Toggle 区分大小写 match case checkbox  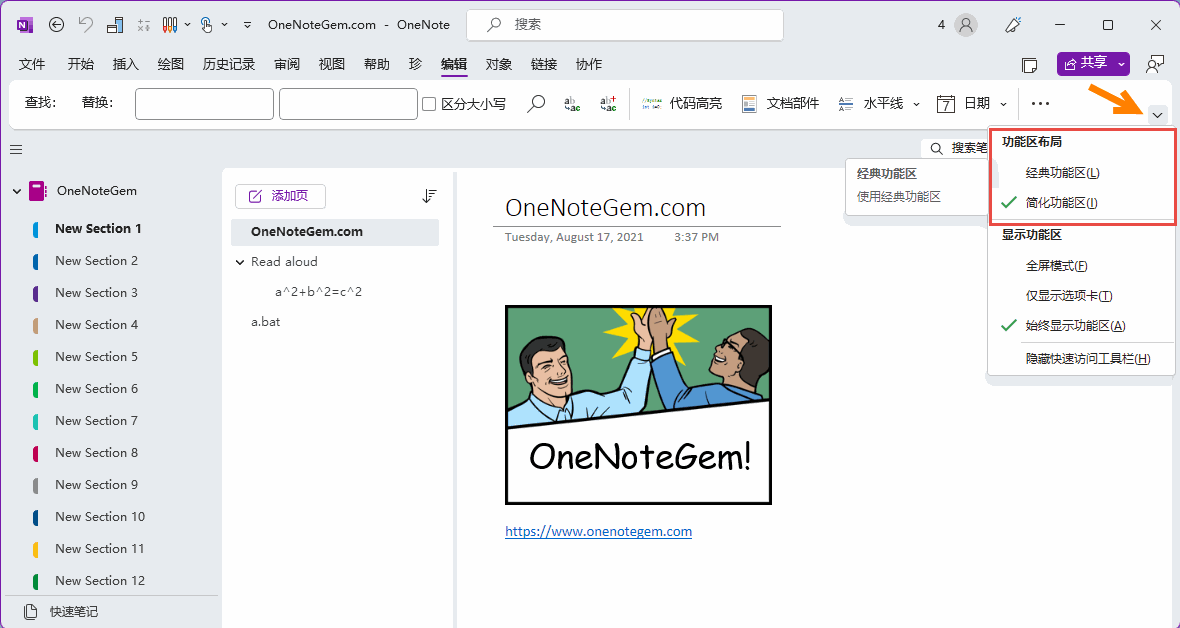[429, 104]
